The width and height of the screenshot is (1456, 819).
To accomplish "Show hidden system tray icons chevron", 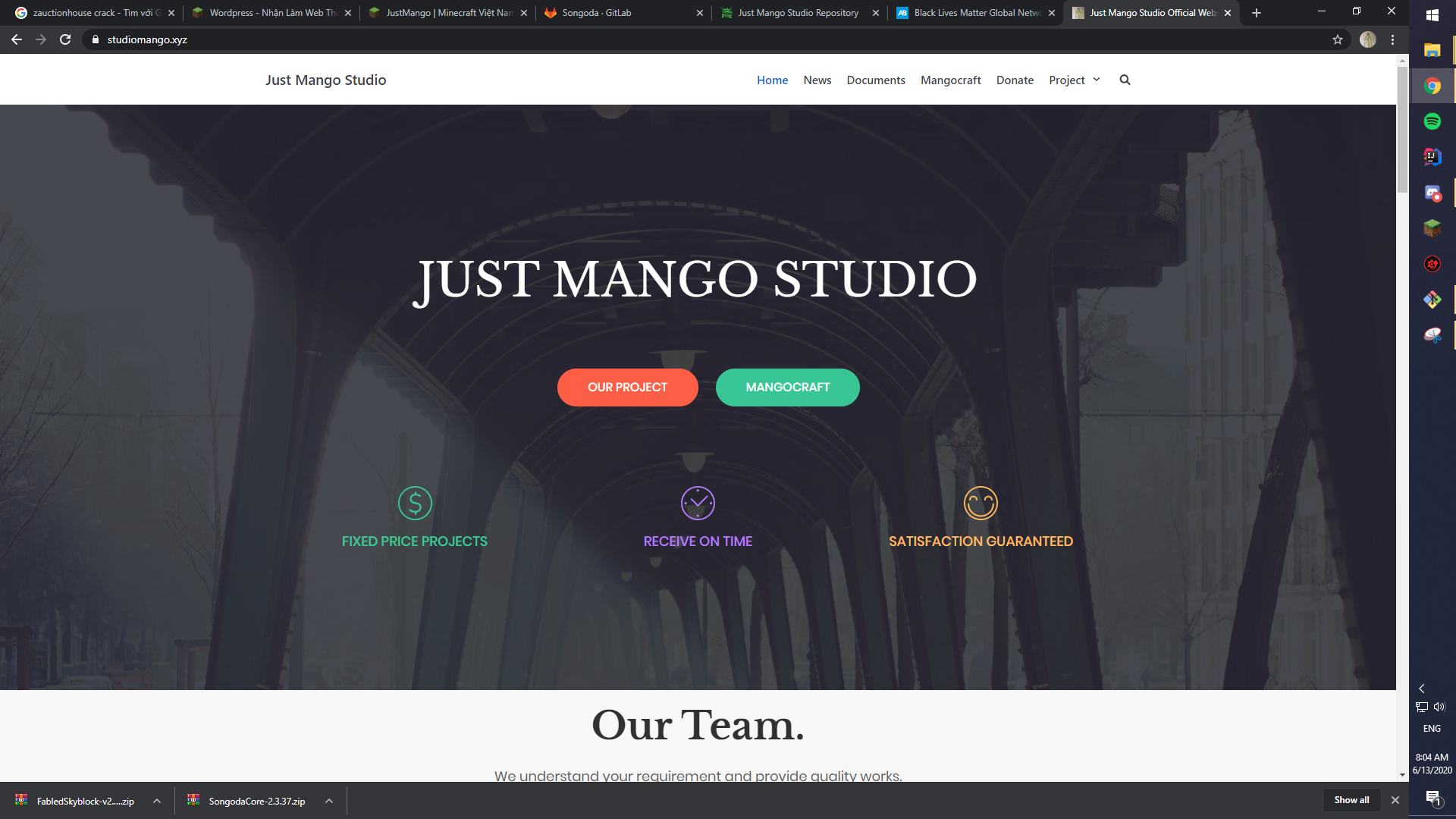I will 1422,689.
